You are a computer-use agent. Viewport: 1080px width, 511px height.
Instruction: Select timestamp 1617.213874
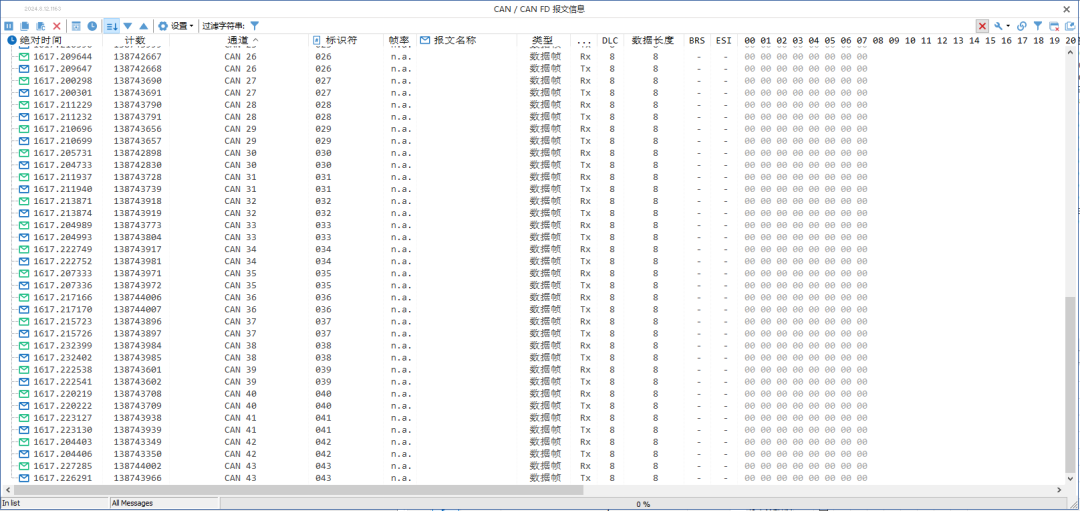[x=63, y=213]
